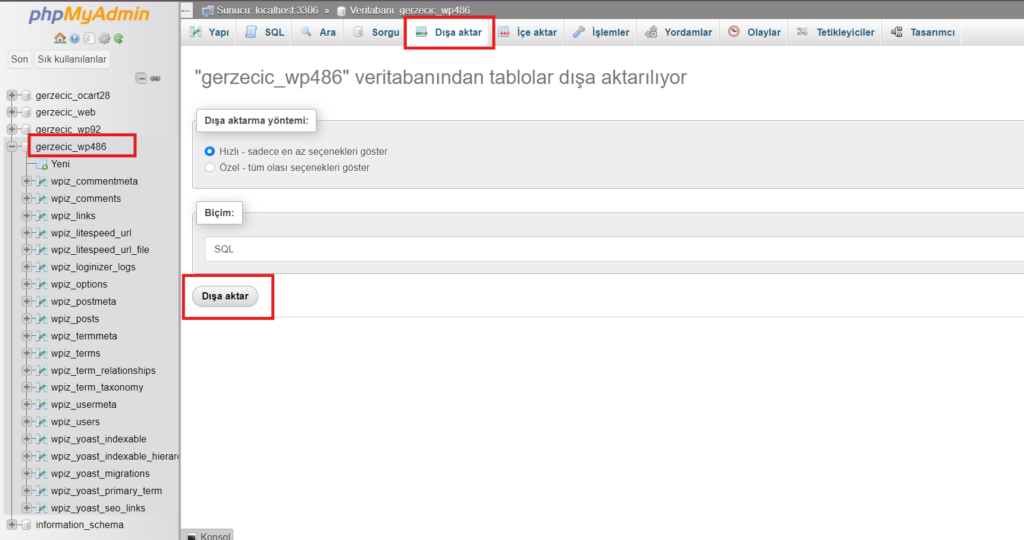Click the database icon beside gerzecic_ocart28
Screen dimensions: 1024x540
tap(27, 95)
